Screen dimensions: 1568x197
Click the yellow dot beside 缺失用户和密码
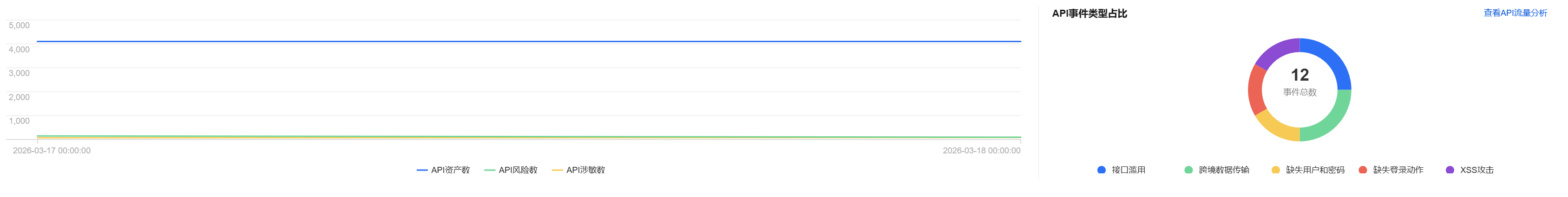tap(1275, 170)
